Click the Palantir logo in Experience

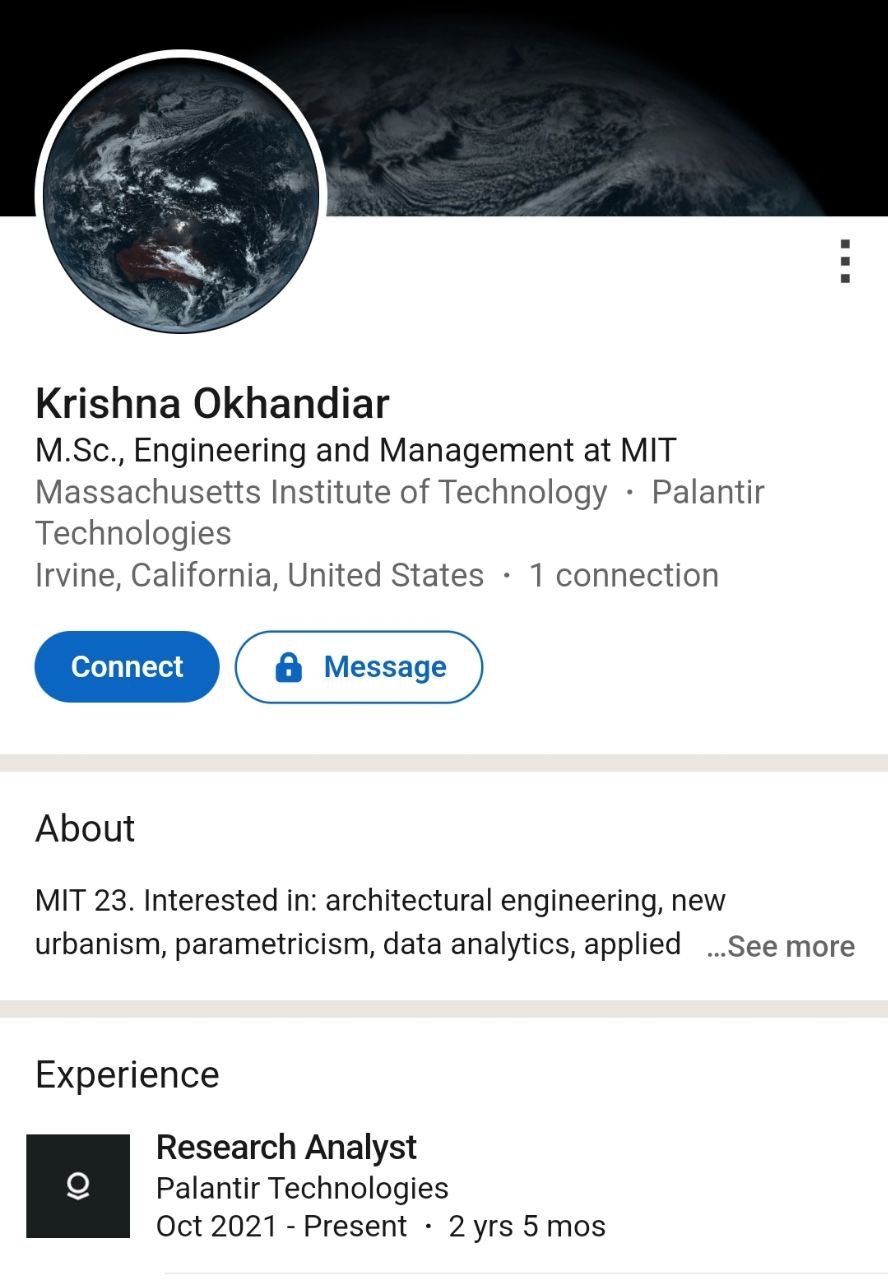click(x=78, y=1186)
